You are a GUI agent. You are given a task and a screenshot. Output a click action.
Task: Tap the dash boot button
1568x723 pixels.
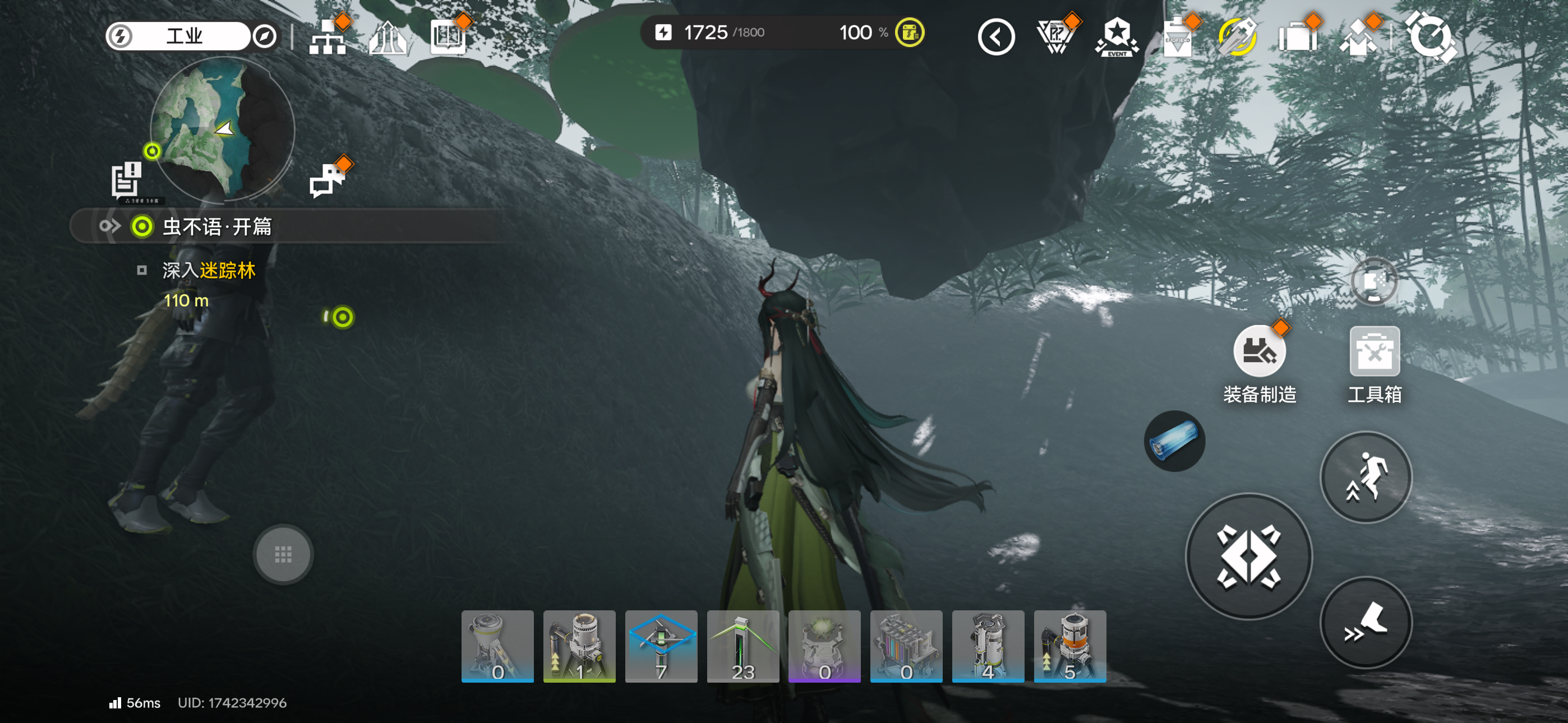(x=1366, y=622)
